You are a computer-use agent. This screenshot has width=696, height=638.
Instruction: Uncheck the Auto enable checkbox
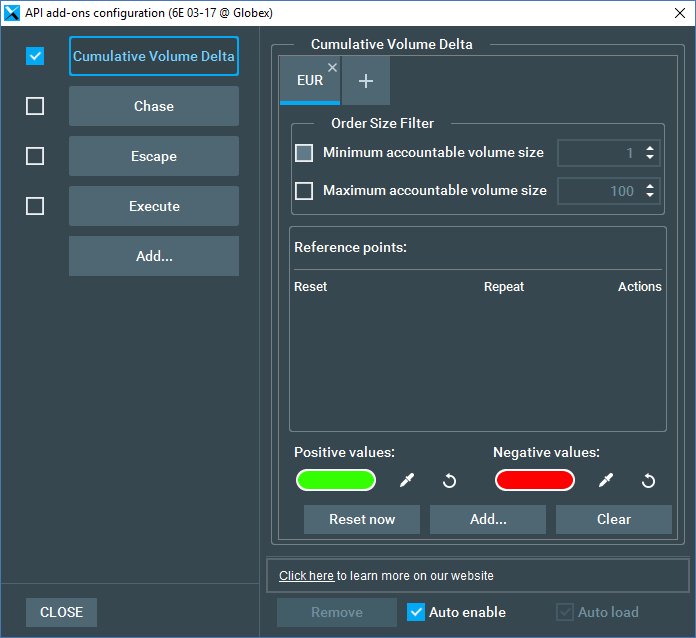[416, 612]
